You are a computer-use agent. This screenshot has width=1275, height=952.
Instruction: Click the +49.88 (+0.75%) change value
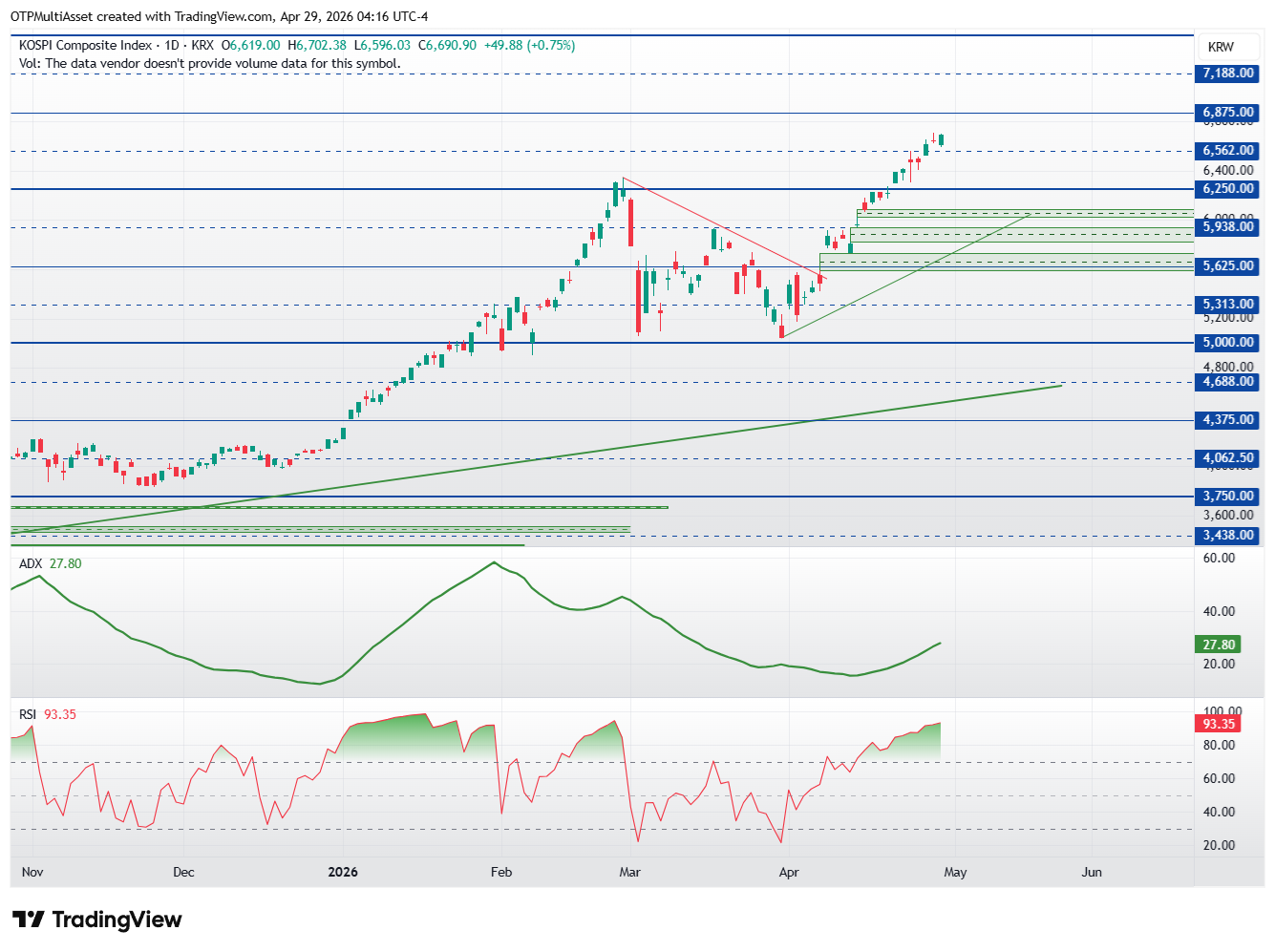point(529,45)
